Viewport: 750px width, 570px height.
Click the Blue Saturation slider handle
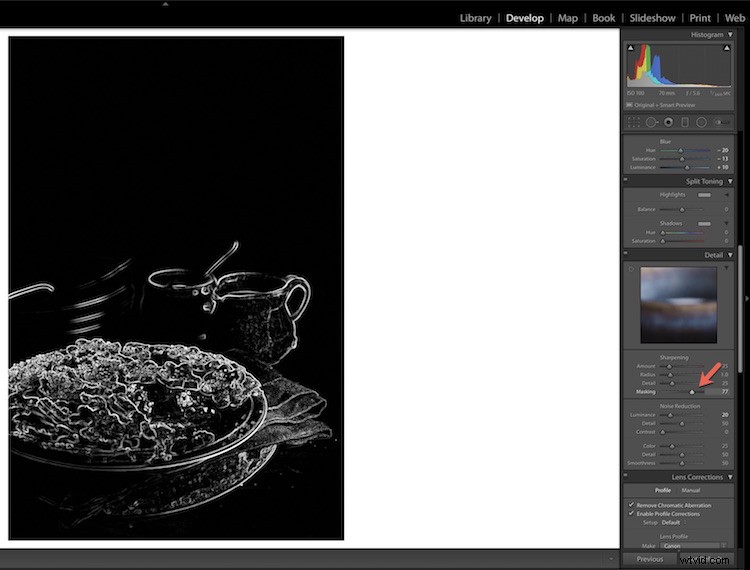click(682, 159)
